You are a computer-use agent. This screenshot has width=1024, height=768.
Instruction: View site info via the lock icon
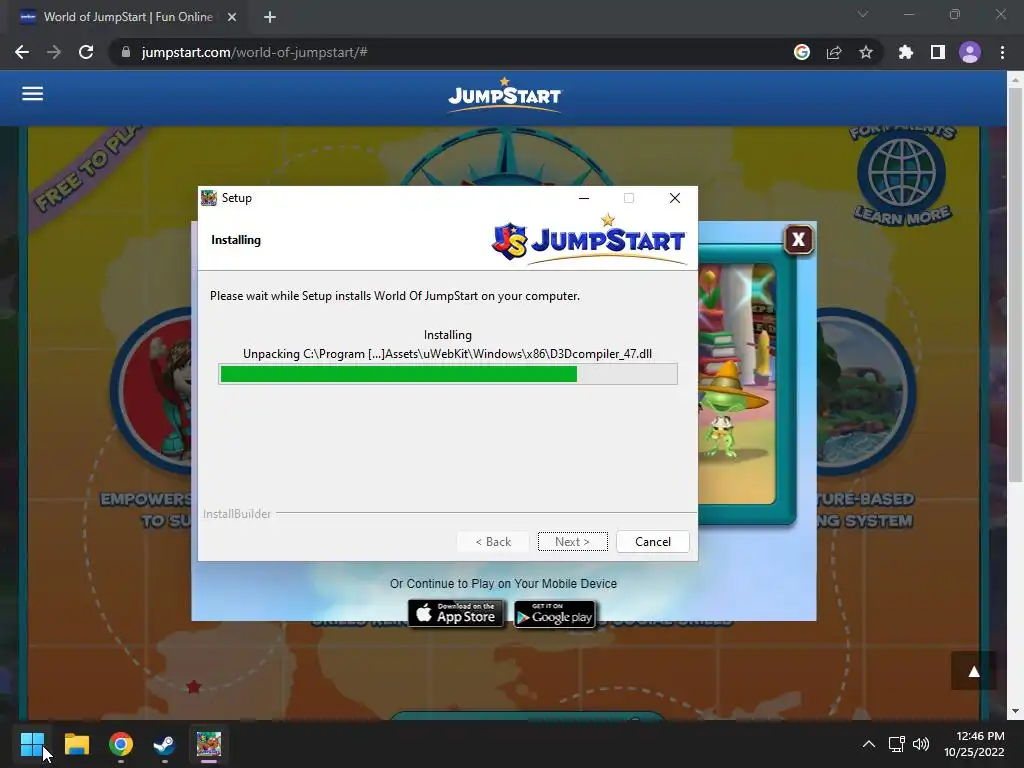point(126,52)
